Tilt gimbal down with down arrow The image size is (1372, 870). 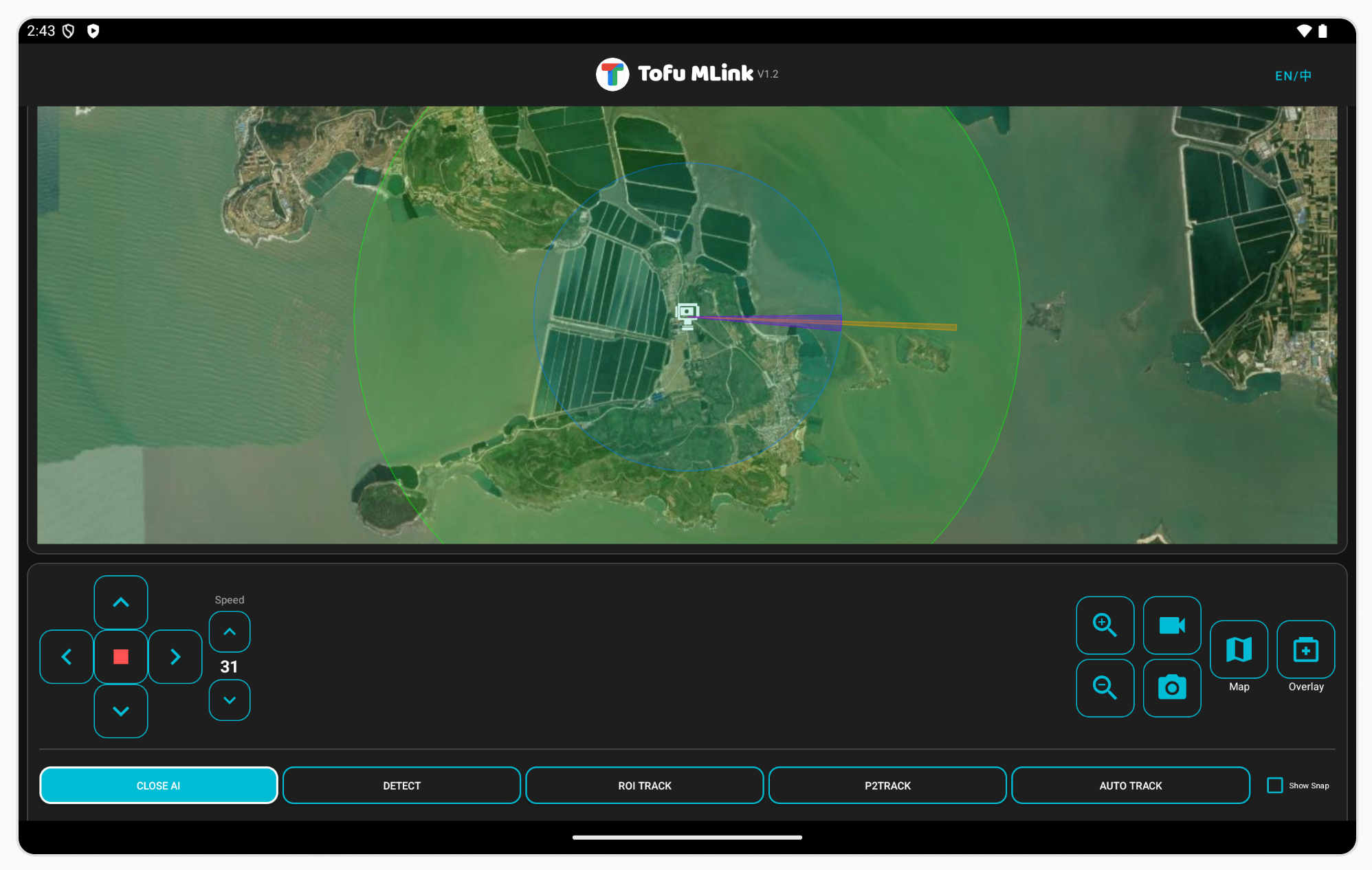[x=121, y=711]
